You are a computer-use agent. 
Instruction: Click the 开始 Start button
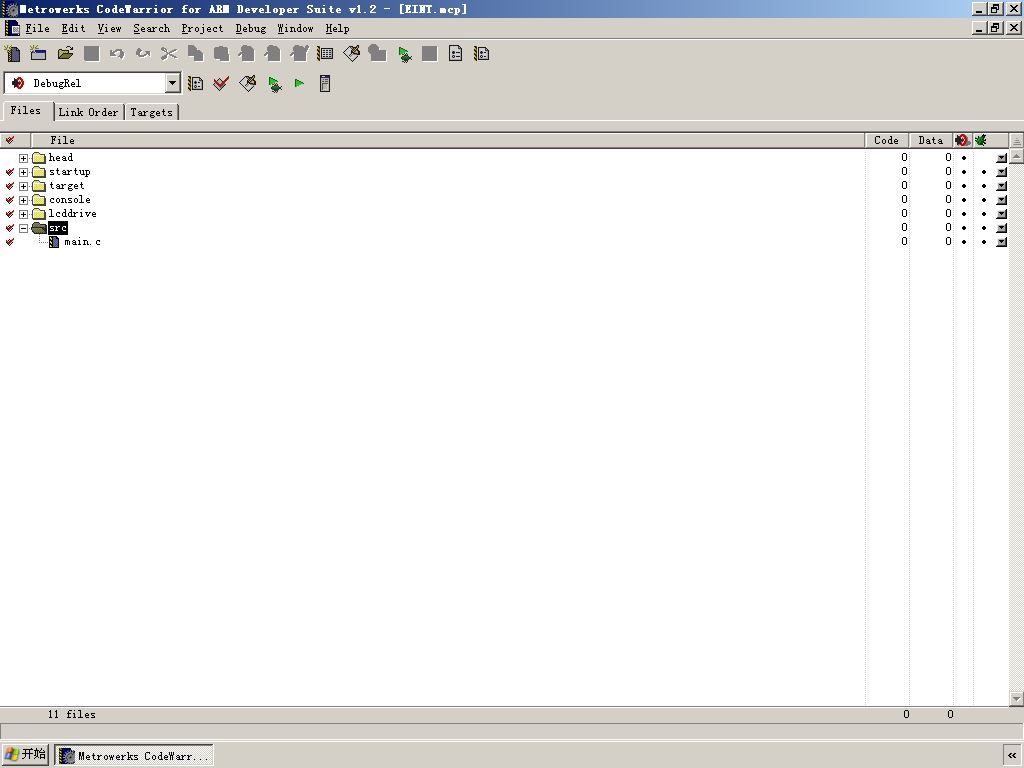tap(25, 754)
